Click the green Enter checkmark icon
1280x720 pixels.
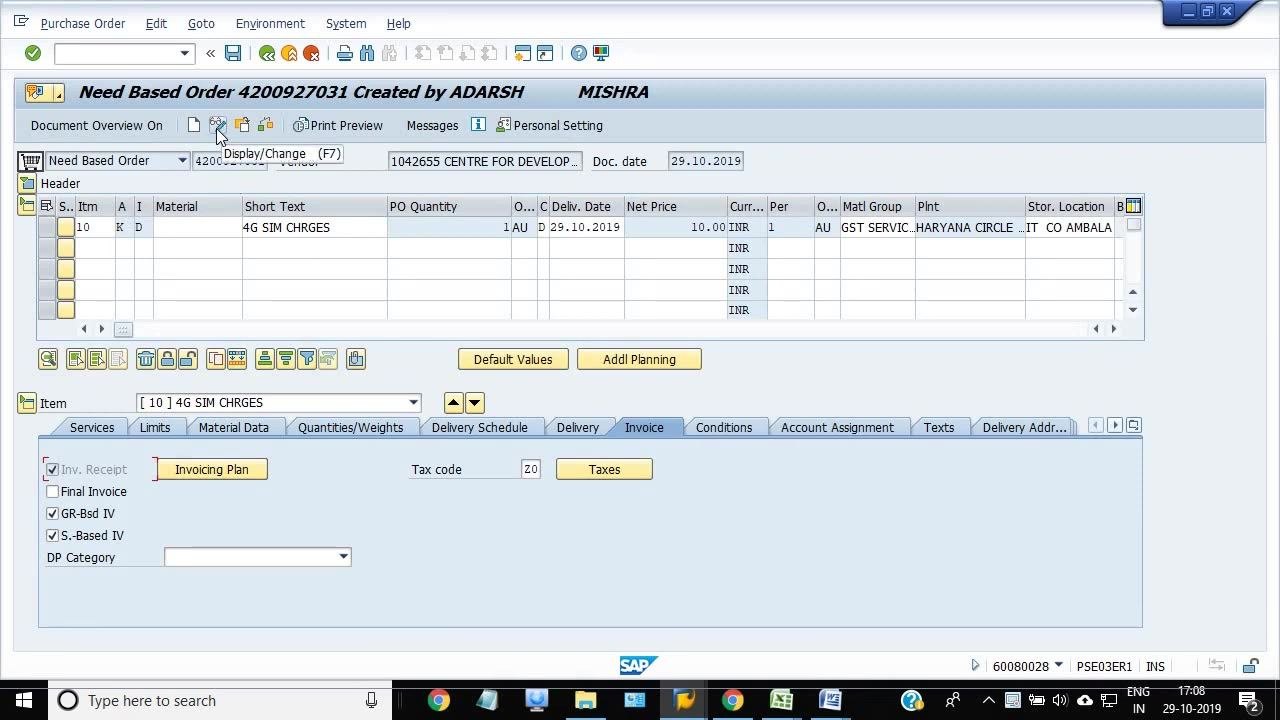click(33, 53)
